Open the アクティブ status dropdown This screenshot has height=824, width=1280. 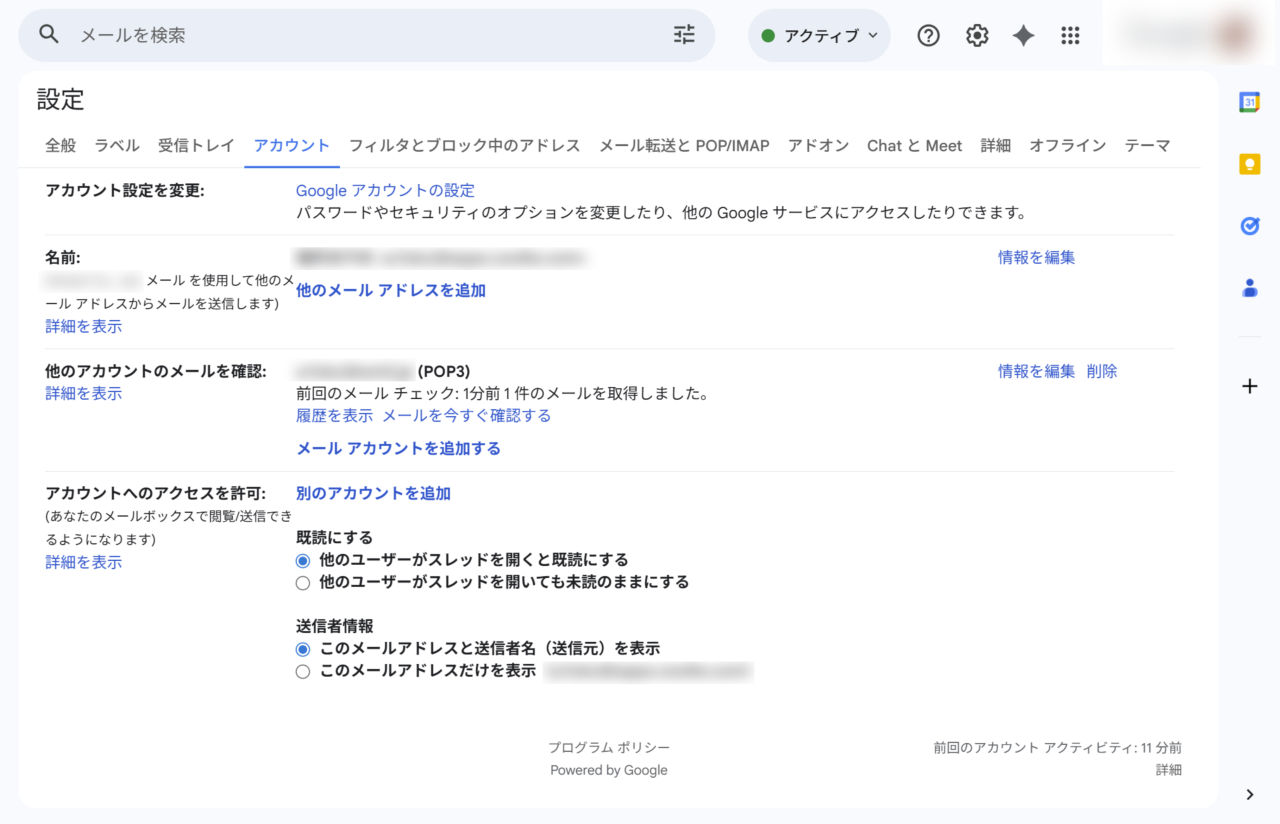[x=819, y=34]
